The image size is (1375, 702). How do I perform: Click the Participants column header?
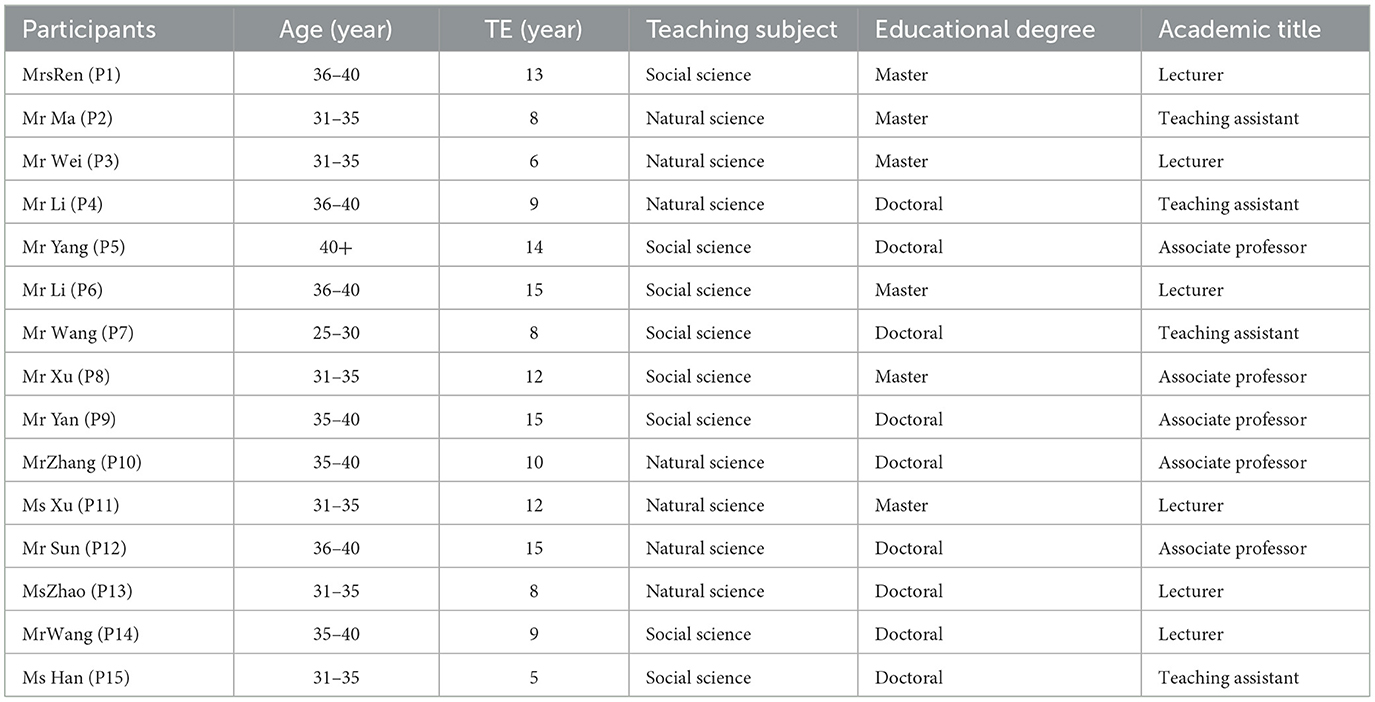click(89, 29)
